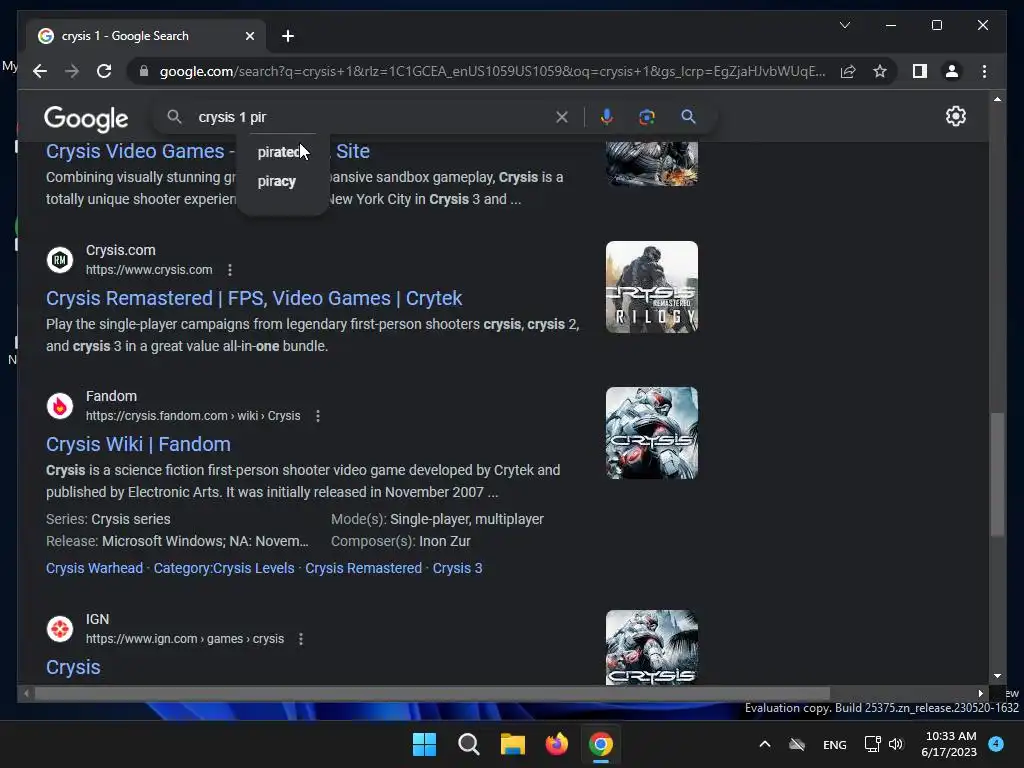Bookmark this page with the star icon
The image size is (1024, 768).
click(x=880, y=71)
